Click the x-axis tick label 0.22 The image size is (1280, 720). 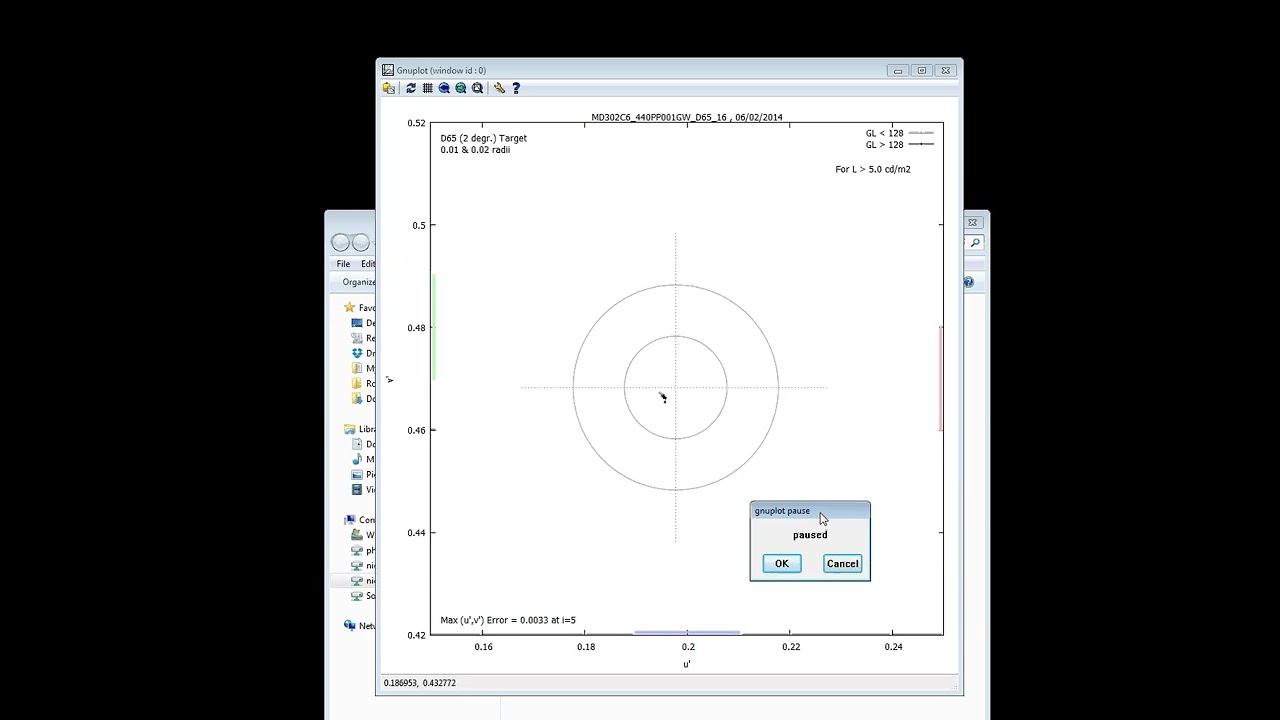[791, 647]
